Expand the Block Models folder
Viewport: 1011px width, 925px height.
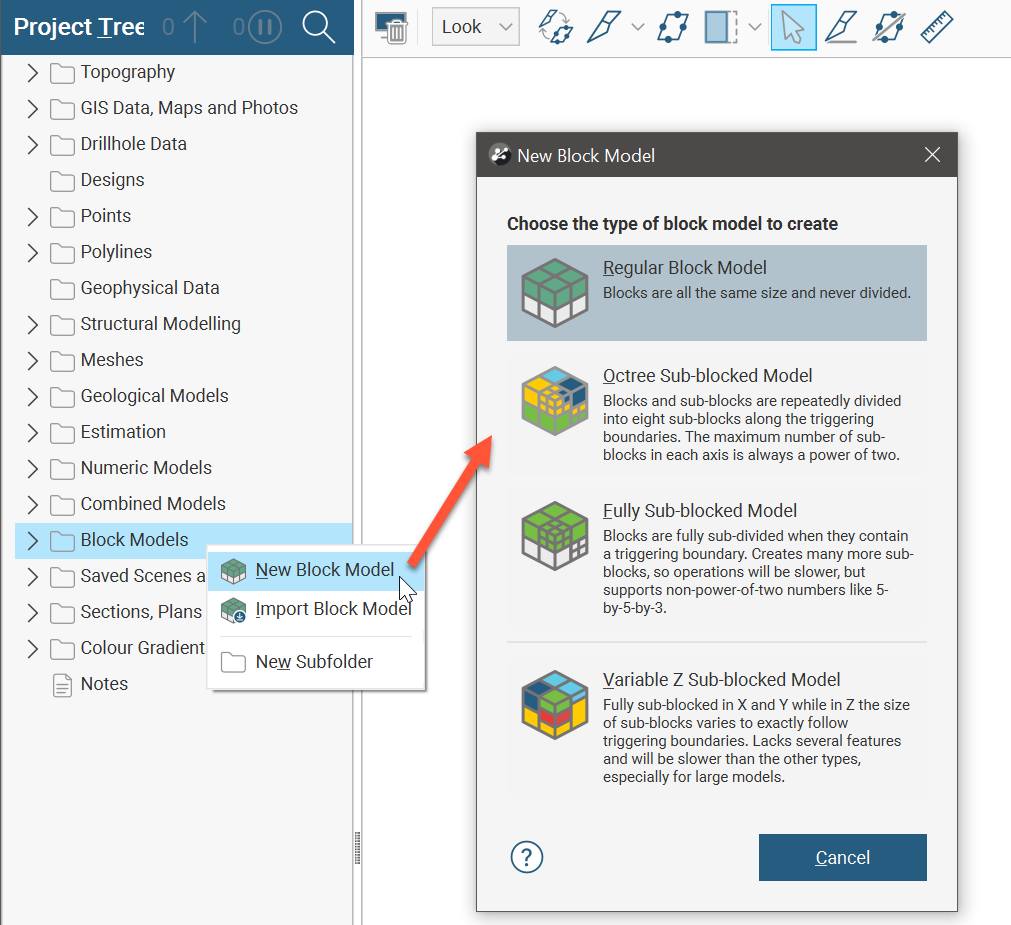33,541
